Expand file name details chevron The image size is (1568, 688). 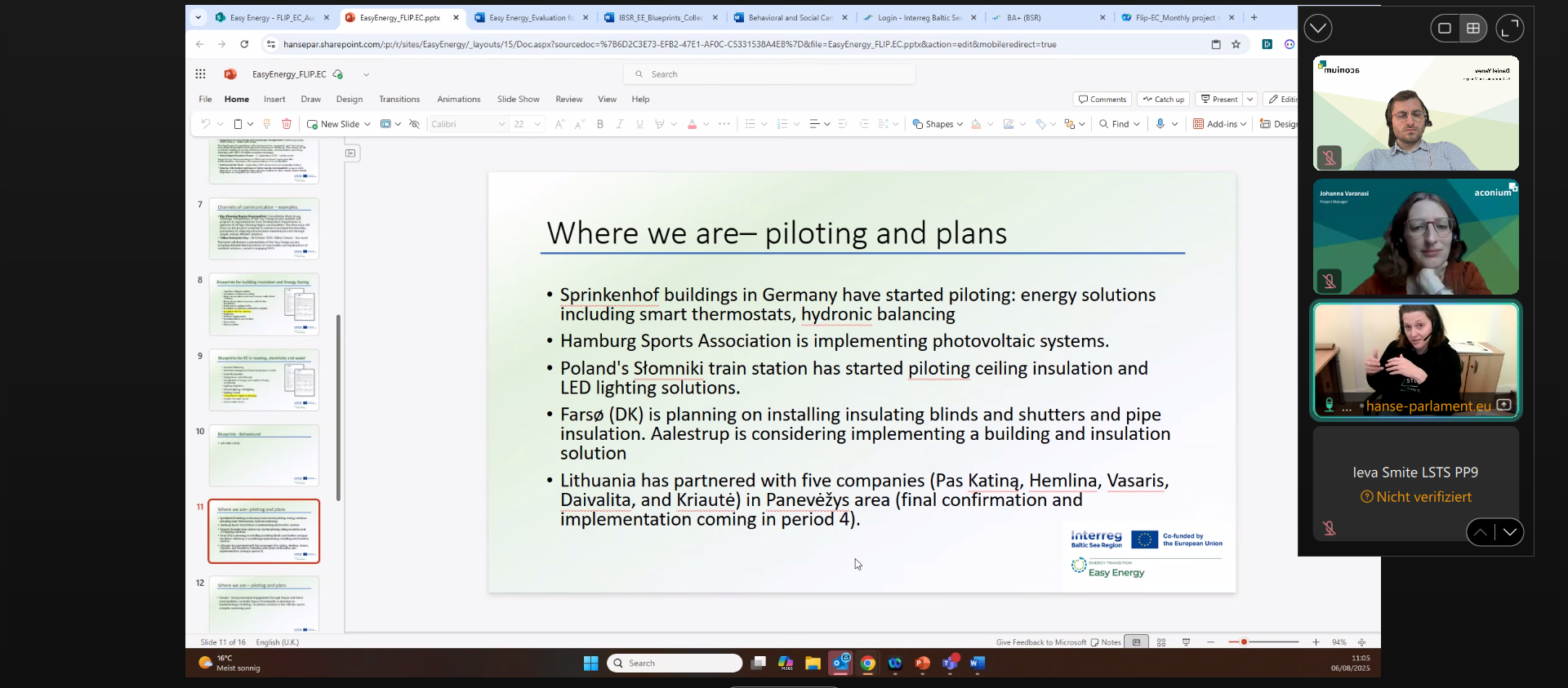(x=366, y=74)
